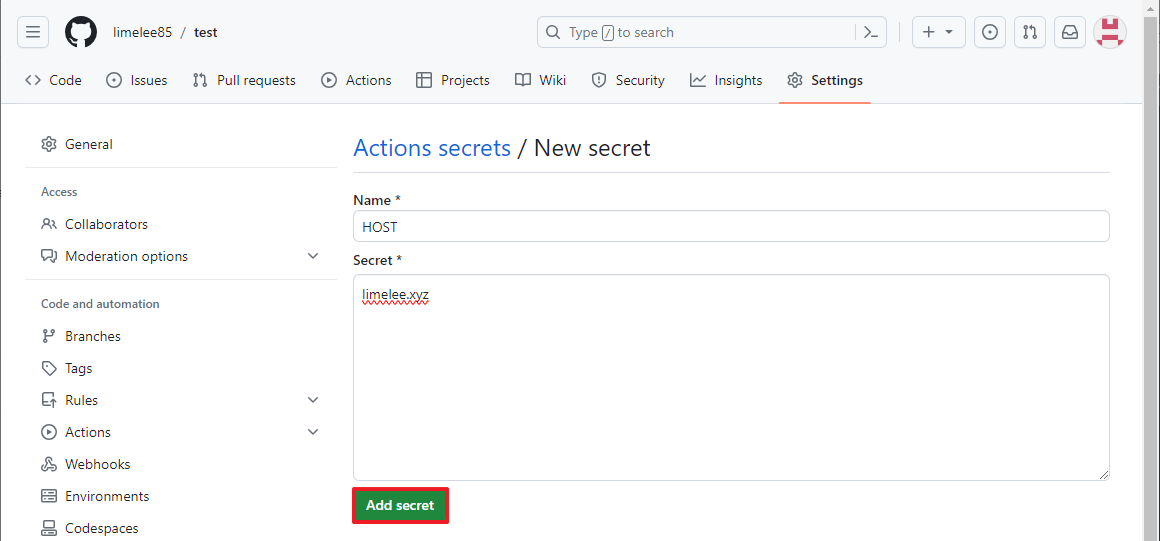Click the search magnifier icon
Viewport: 1160px width, 541px height.
click(553, 33)
